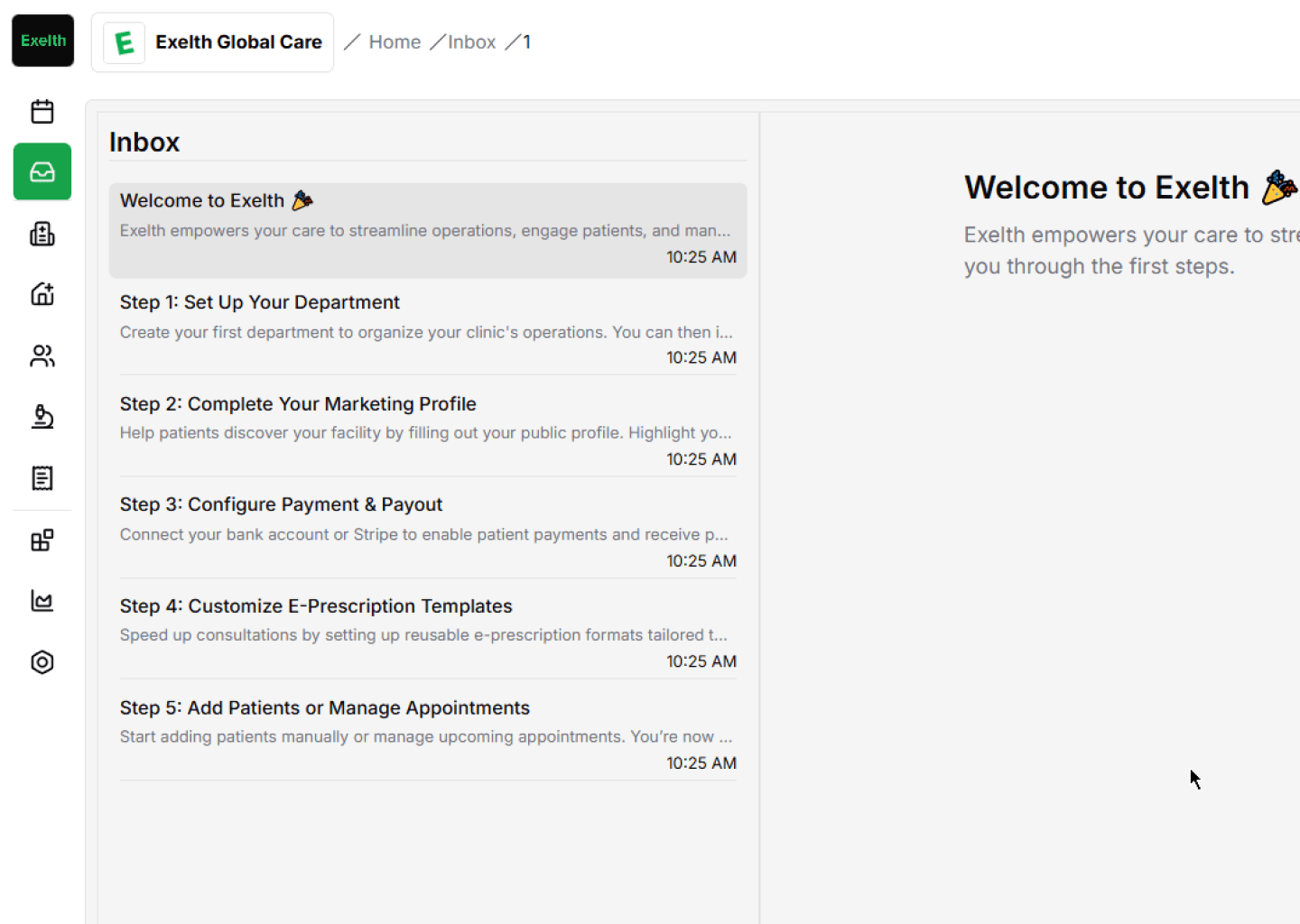This screenshot has height=924, width=1300.
Task: Open the Welcome to Exelth message
Action: [428, 230]
